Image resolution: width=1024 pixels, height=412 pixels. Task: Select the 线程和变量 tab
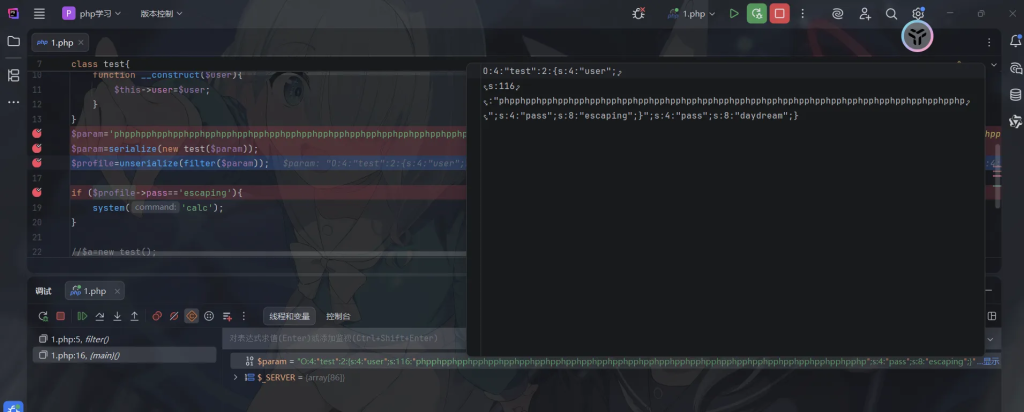[x=290, y=316]
